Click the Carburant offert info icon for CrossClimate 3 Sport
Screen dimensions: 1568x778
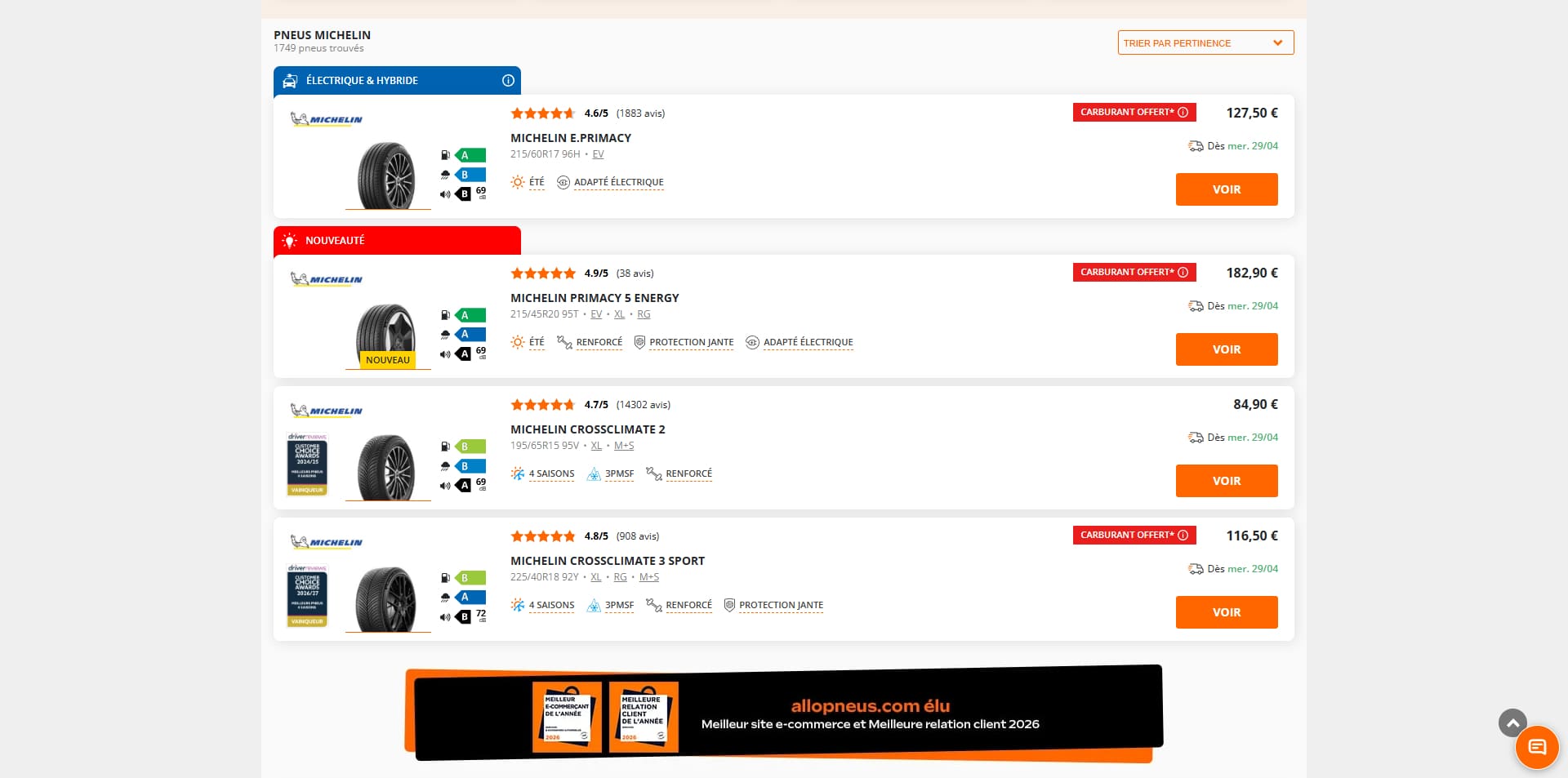click(x=1183, y=536)
